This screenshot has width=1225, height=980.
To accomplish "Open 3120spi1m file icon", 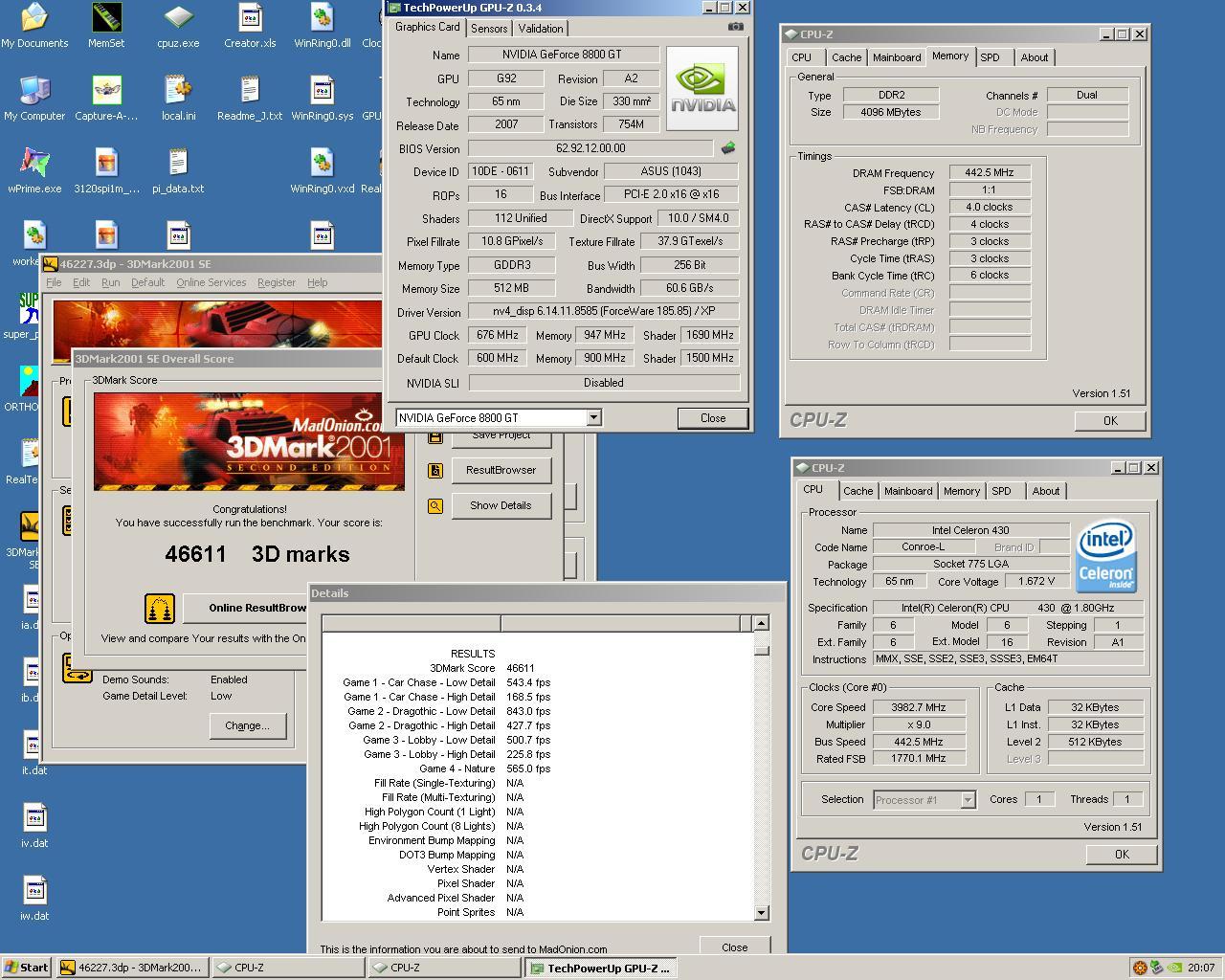I will click(x=106, y=171).
